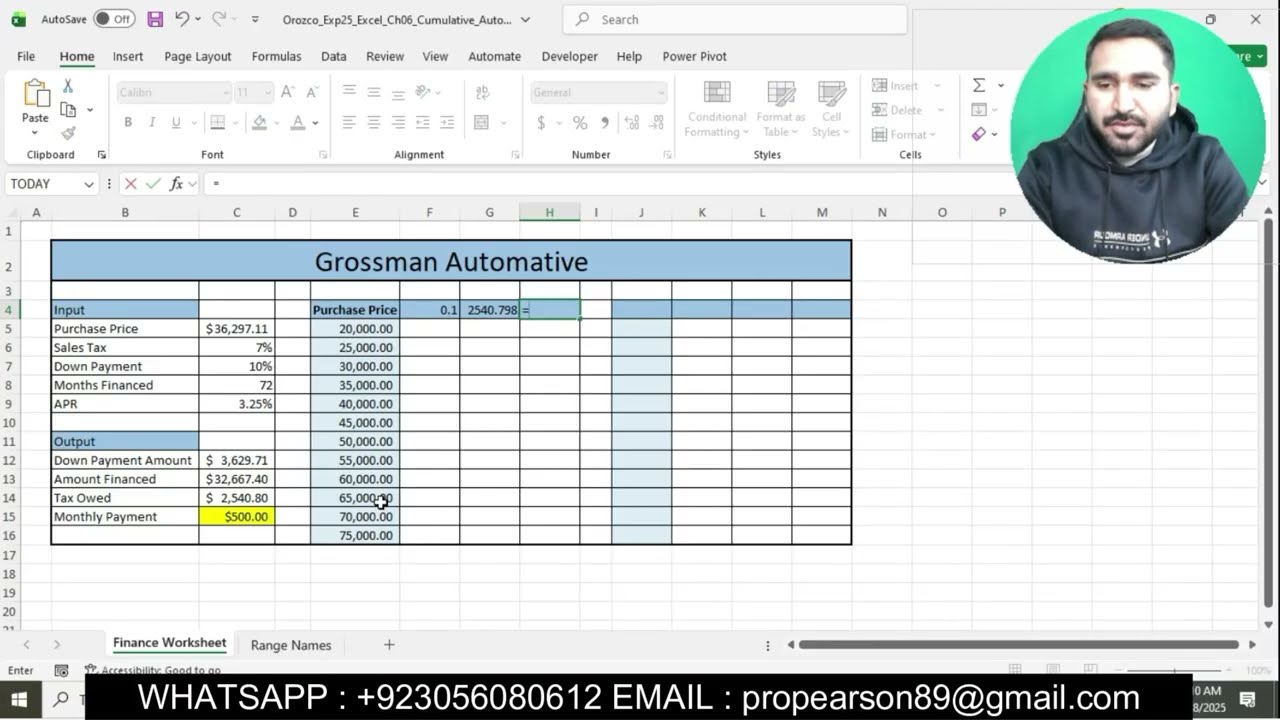Click the Cut scissors icon
Viewport: 1280px width, 720px height.
click(68, 86)
